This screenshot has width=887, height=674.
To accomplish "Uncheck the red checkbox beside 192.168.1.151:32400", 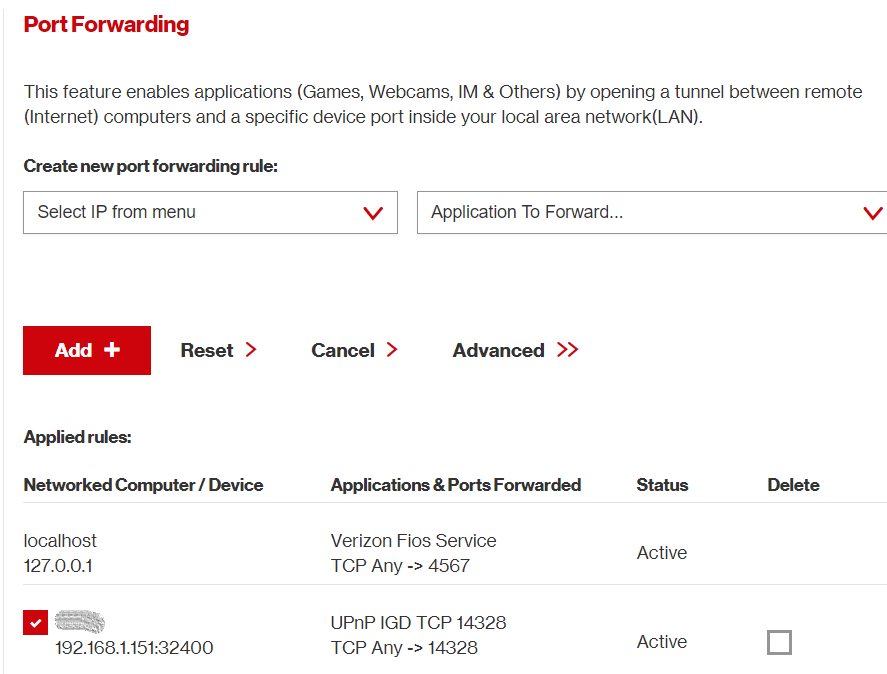I will pyautogui.click(x=36, y=623).
